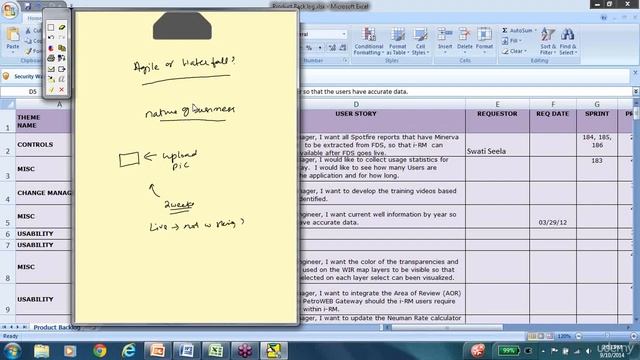The width and height of the screenshot is (640, 360).
Task: Open Conditional Formatting dropdown
Action: (369, 42)
